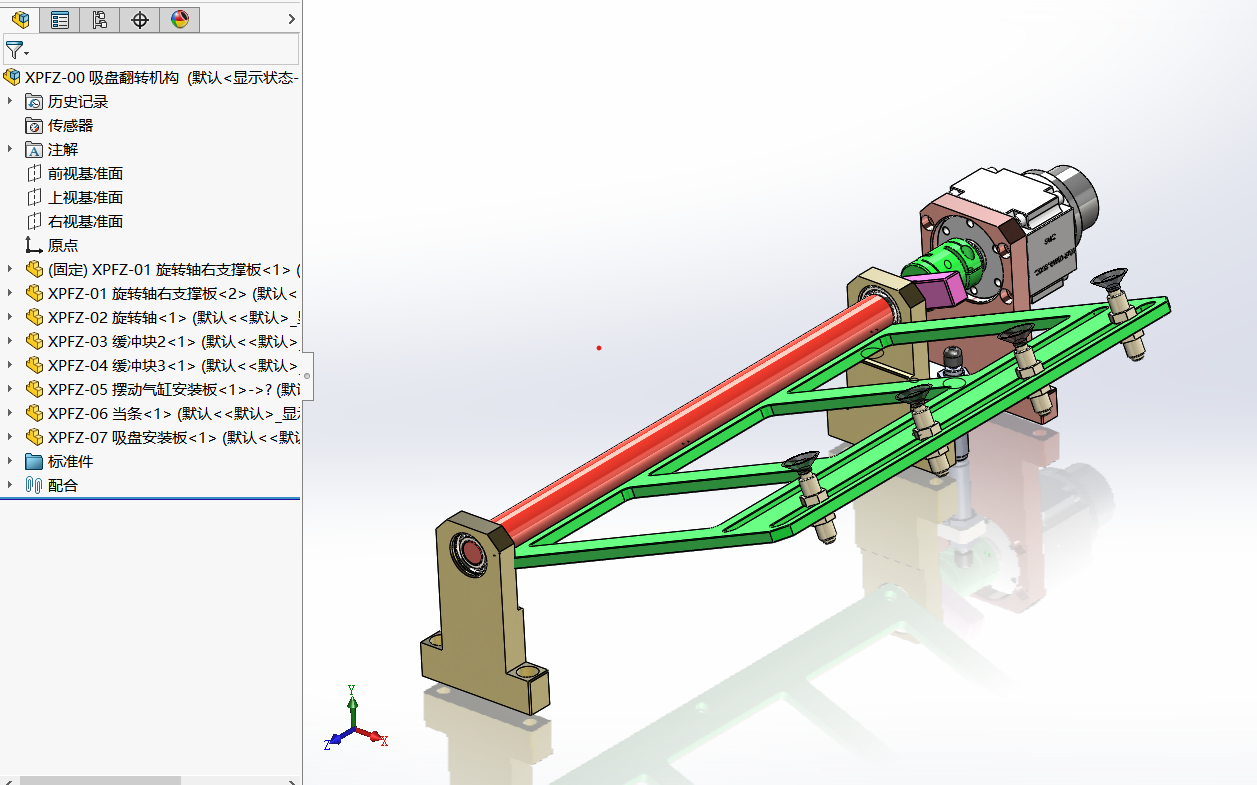Click the 传感器 sensor icon
The width and height of the screenshot is (1257, 785).
[x=34, y=125]
